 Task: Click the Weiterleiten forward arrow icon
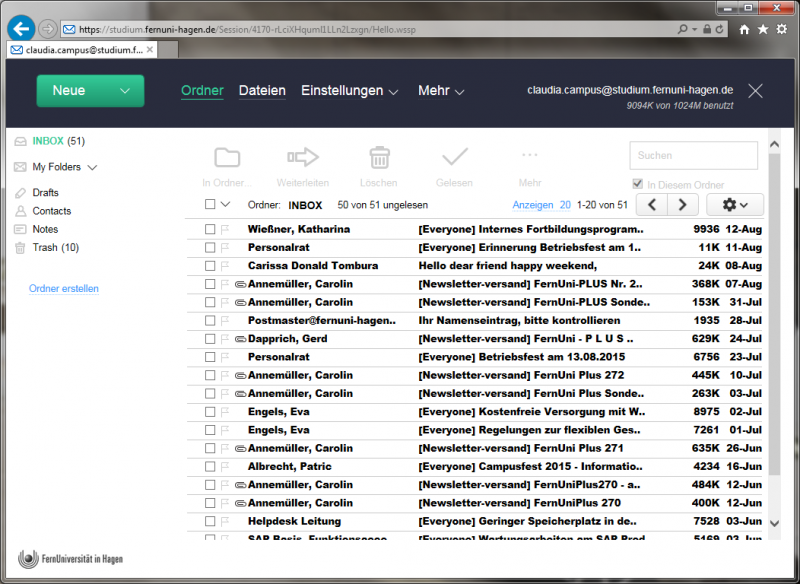tap(303, 157)
